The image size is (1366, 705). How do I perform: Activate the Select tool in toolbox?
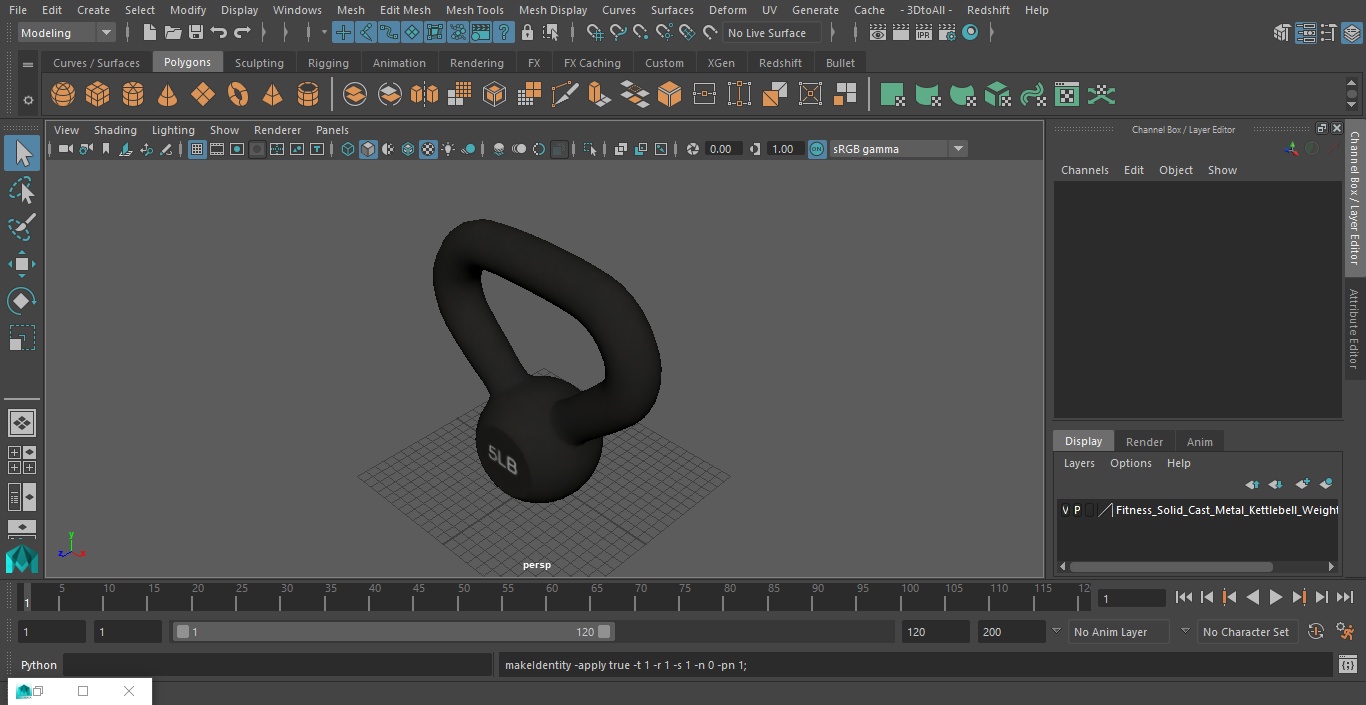point(22,153)
